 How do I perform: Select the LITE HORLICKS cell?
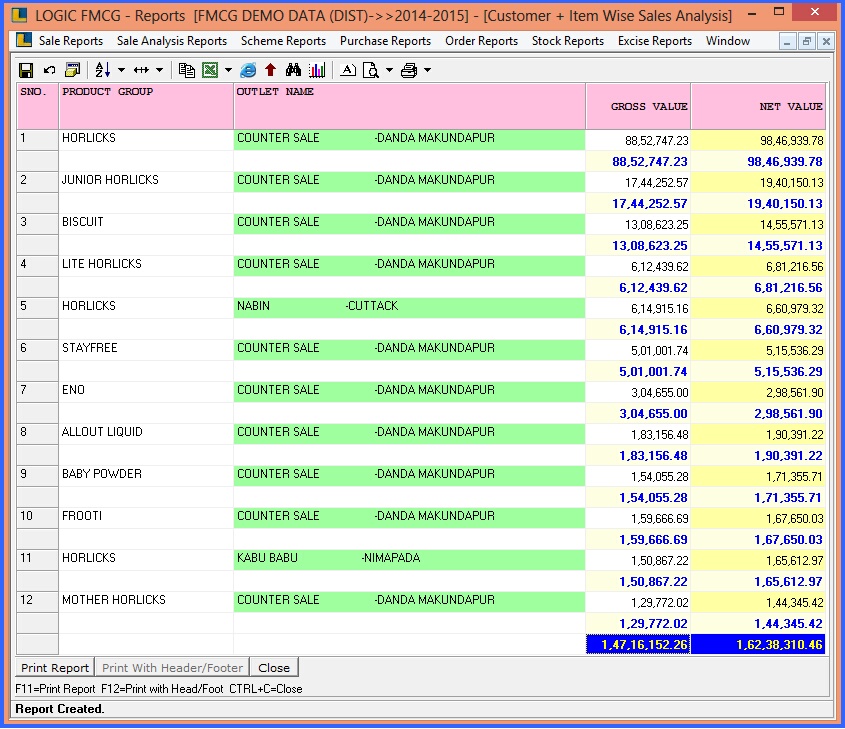tap(146, 265)
